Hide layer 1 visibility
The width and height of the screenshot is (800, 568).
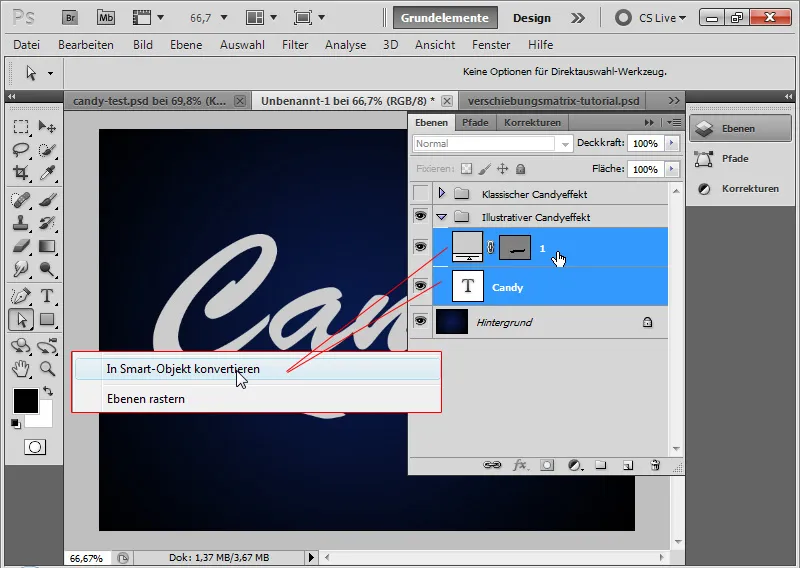[420, 247]
